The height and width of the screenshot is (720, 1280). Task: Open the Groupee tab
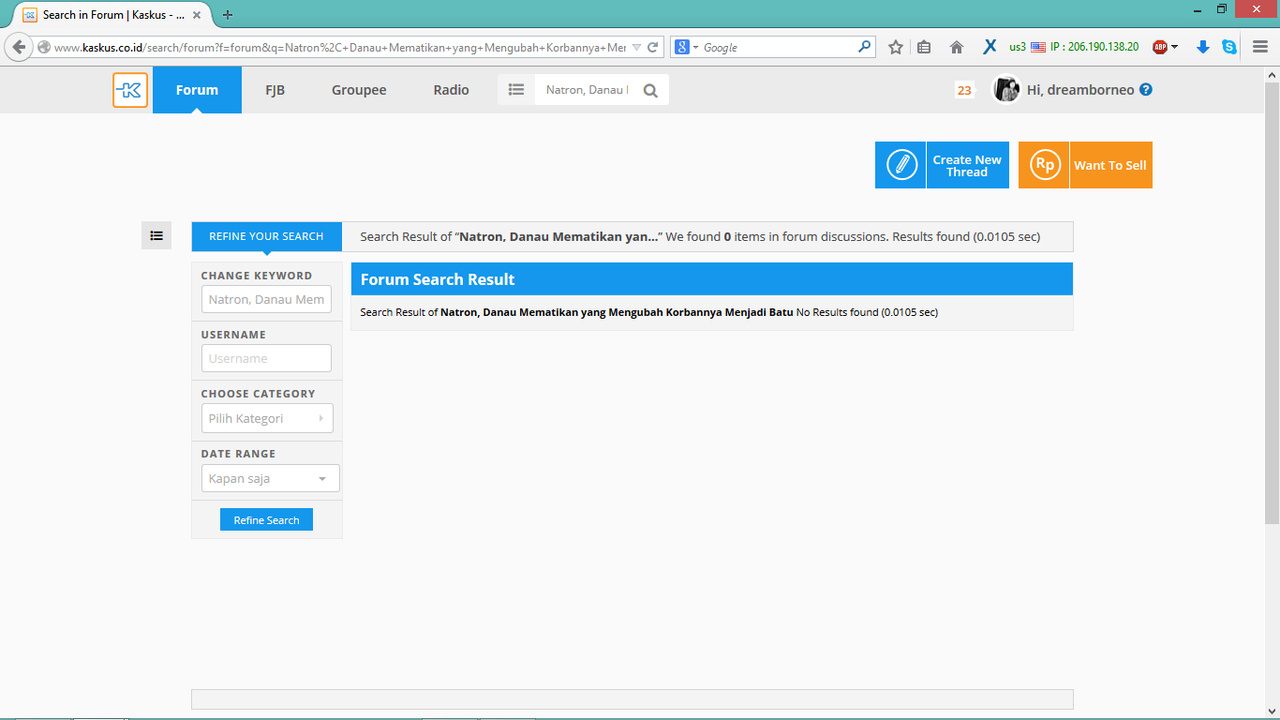[359, 90]
